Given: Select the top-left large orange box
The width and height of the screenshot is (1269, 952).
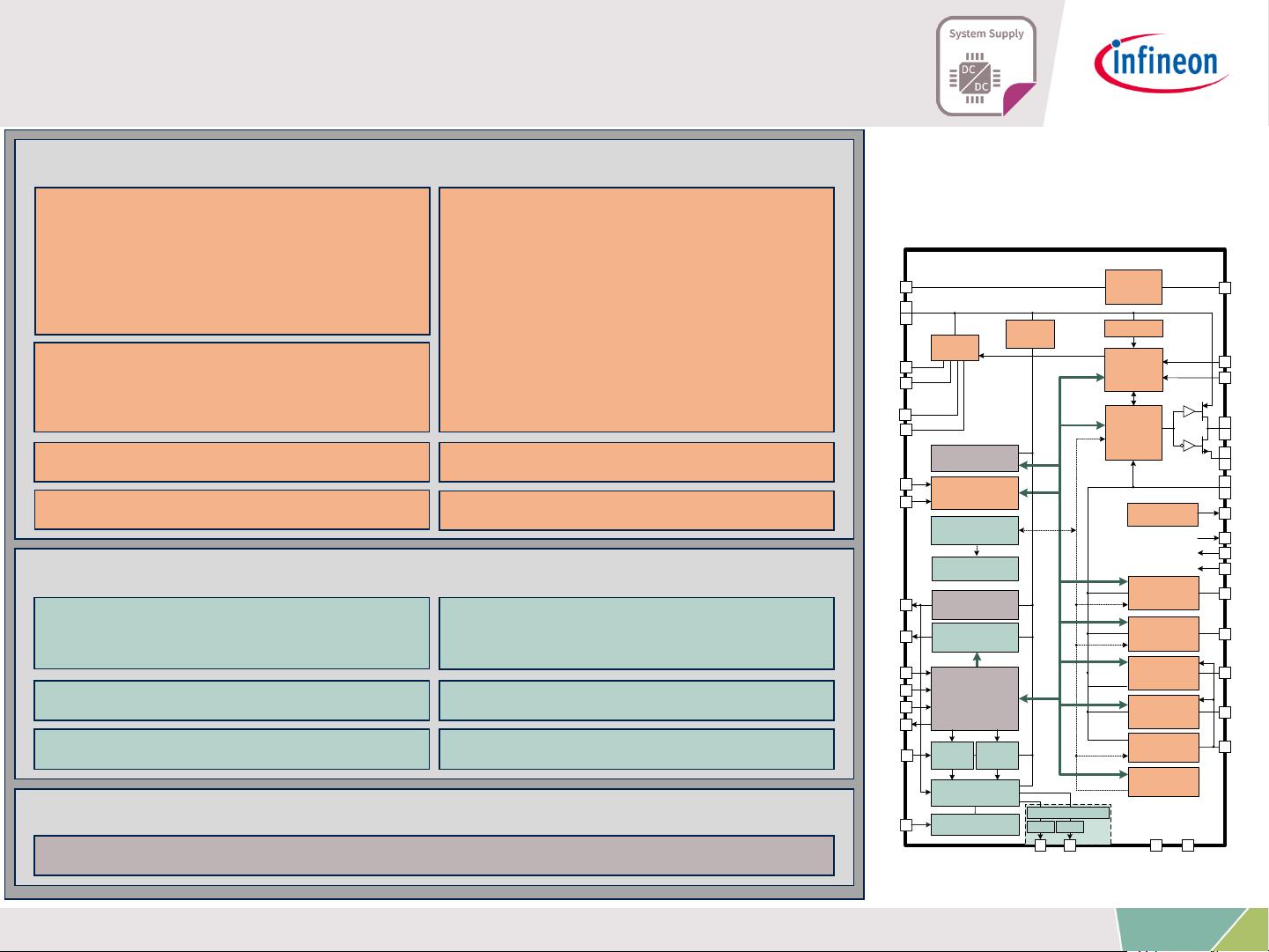Looking at the screenshot, I should (232, 261).
